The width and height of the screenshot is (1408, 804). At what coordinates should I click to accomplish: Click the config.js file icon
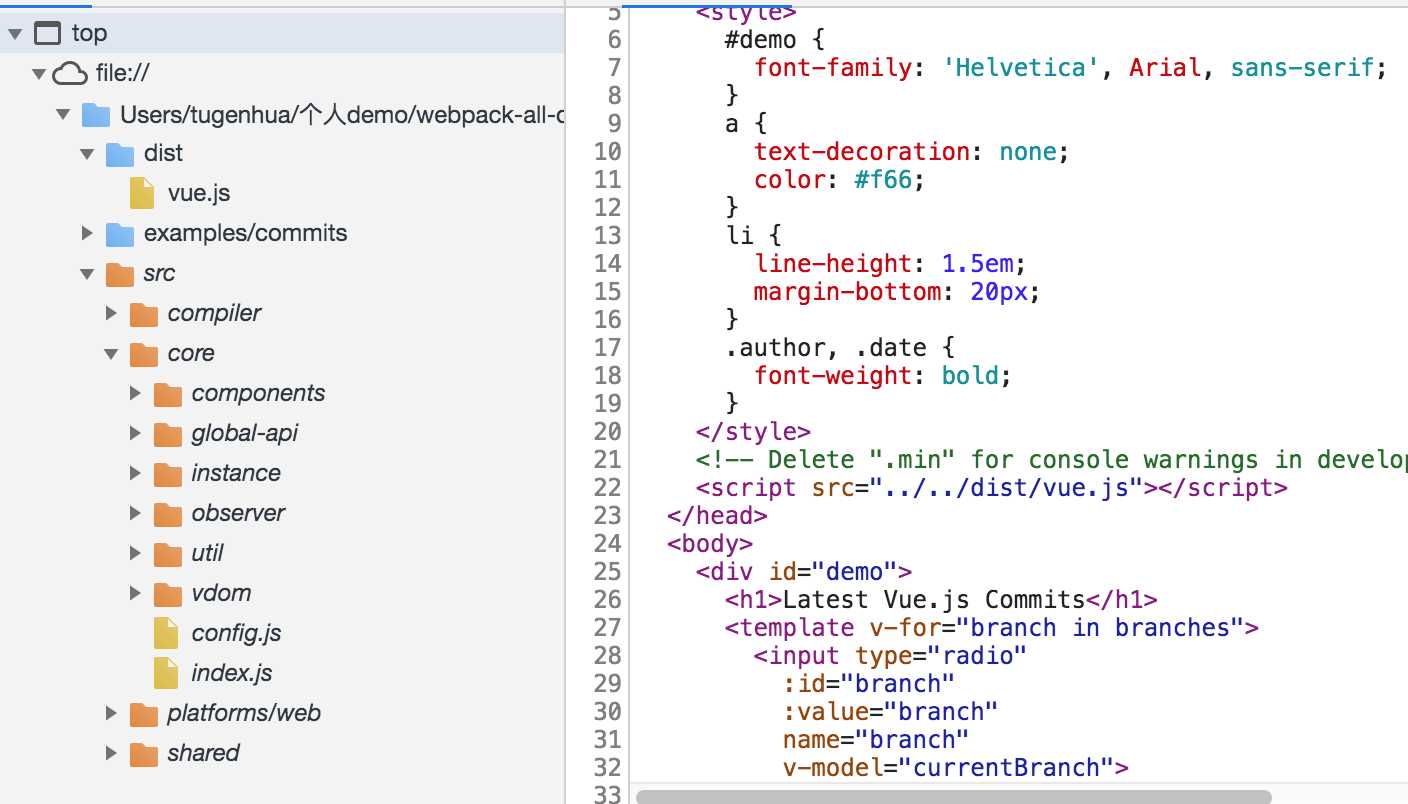tap(166, 633)
